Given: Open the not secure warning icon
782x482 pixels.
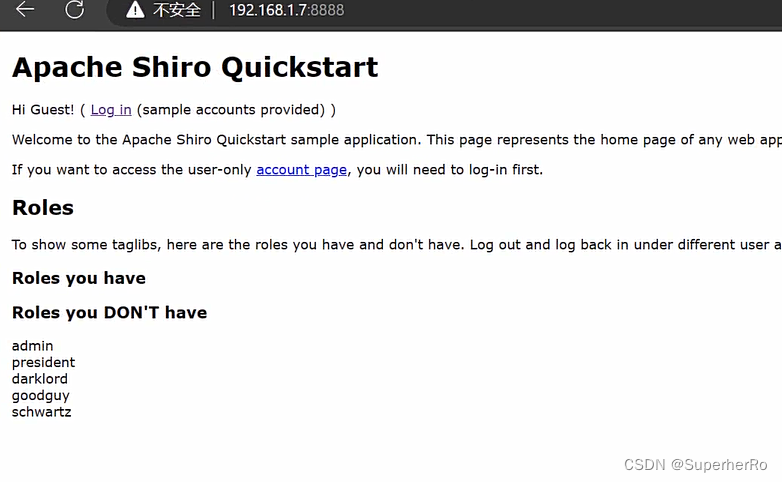Looking at the screenshot, I should (135, 9).
